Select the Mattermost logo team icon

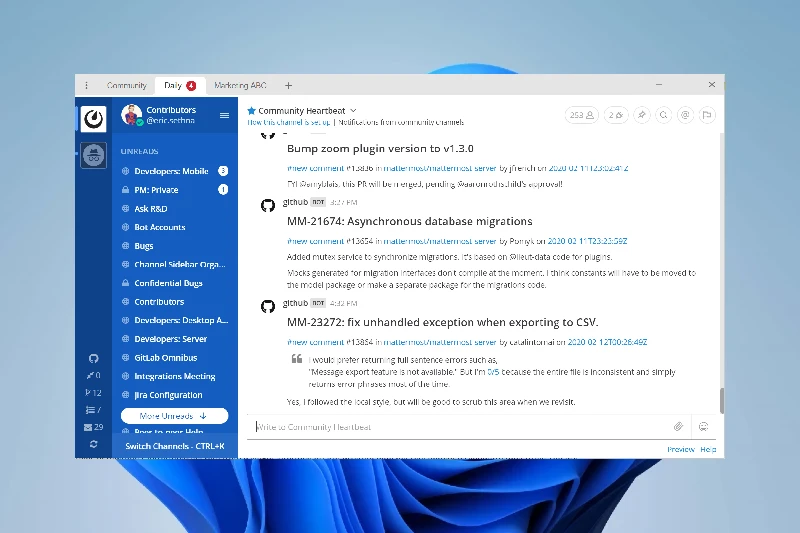(93, 119)
